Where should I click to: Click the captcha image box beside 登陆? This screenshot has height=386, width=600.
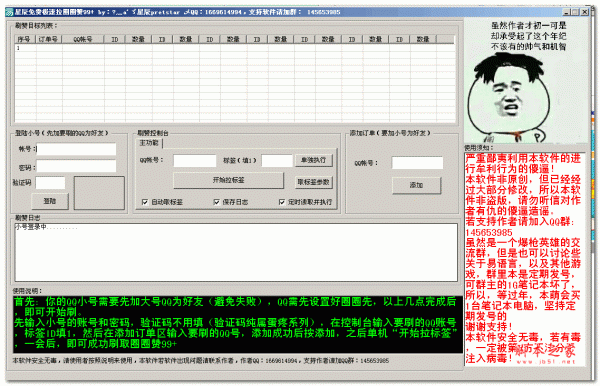(x=99, y=193)
